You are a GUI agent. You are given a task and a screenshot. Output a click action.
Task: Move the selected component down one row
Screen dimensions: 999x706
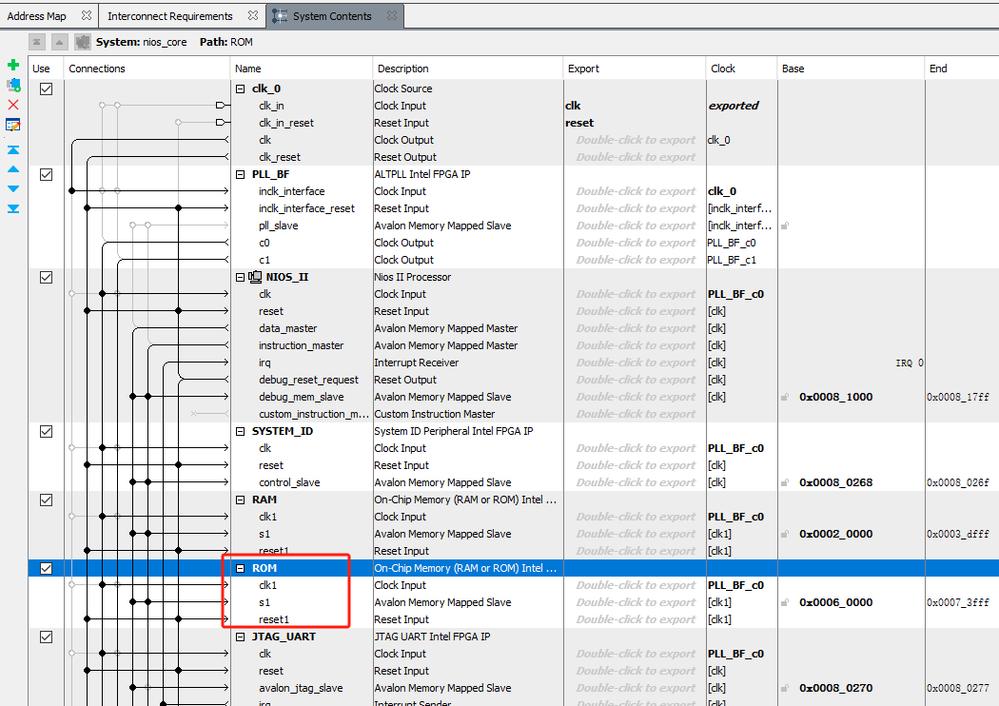pos(13,189)
